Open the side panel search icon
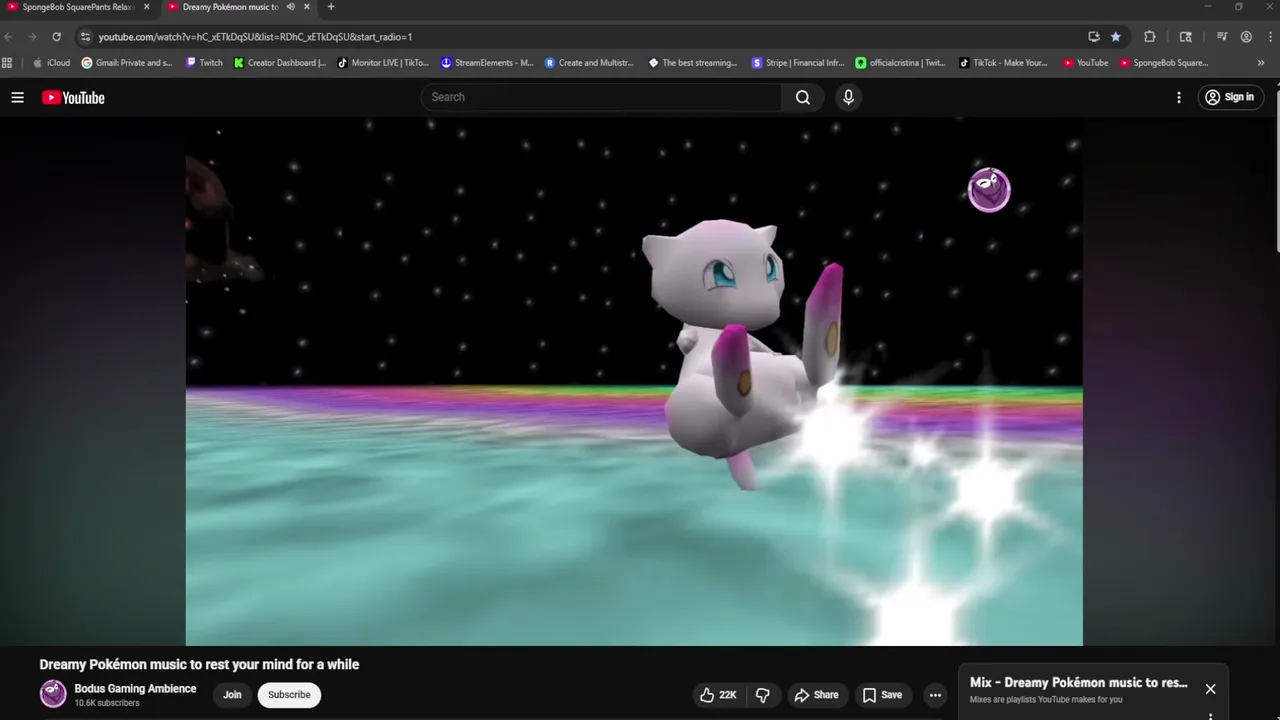The image size is (1280, 720). coord(1186,37)
